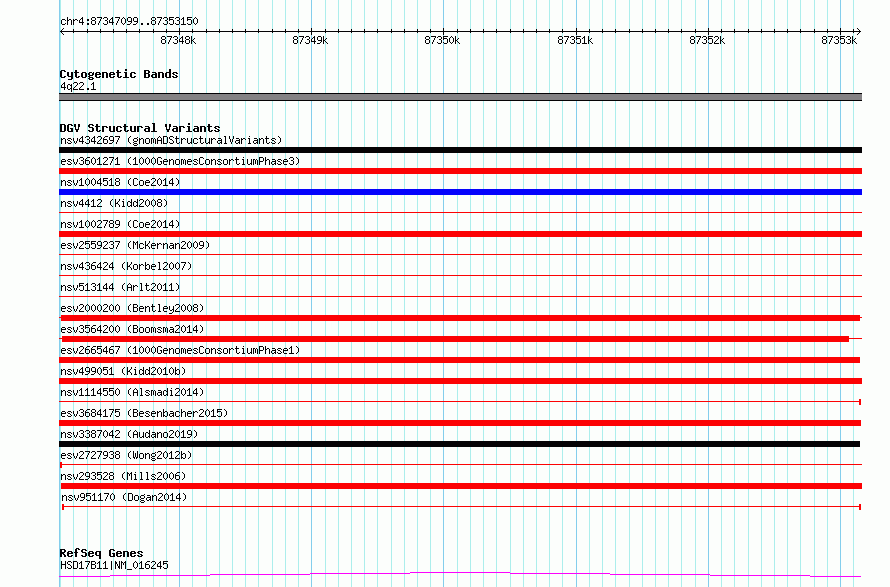
Task: Click the gray 4q22.1 cytogenetic band bar
Action: 460,97
